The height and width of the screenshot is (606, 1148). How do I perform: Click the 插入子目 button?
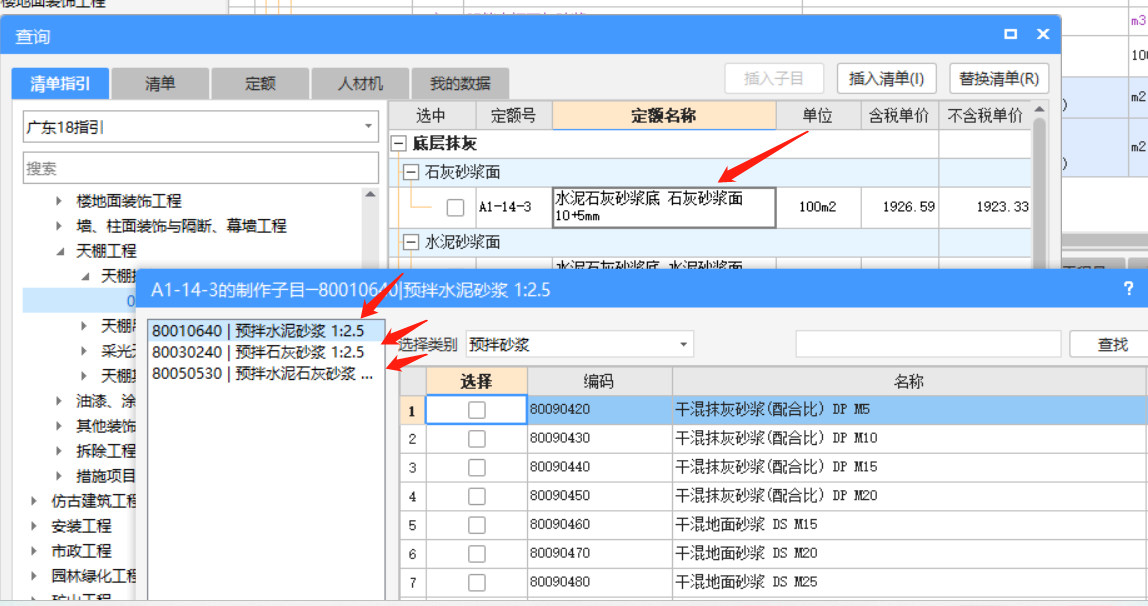(x=774, y=78)
